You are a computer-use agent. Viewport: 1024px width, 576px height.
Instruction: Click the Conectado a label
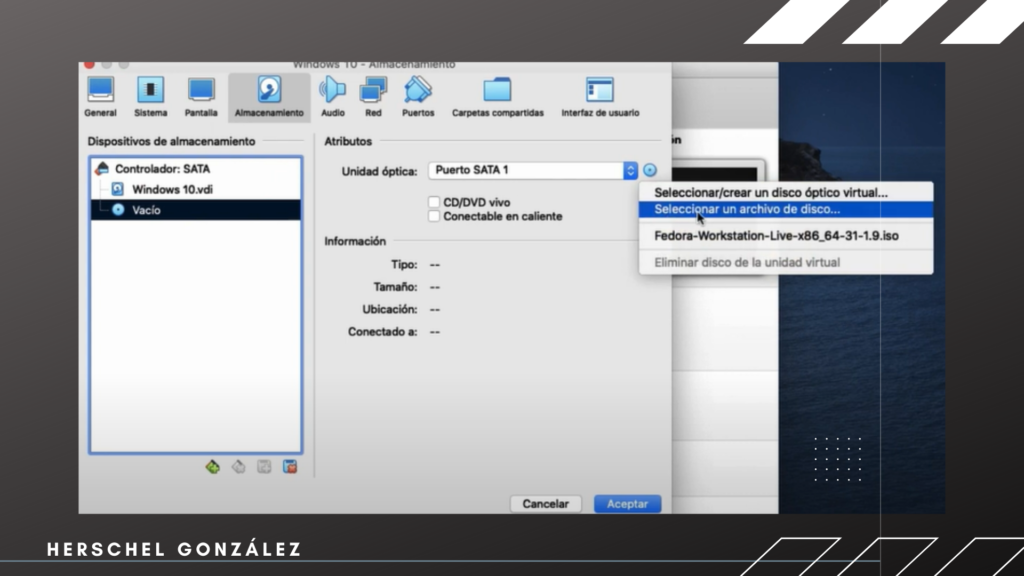(383, 332)
